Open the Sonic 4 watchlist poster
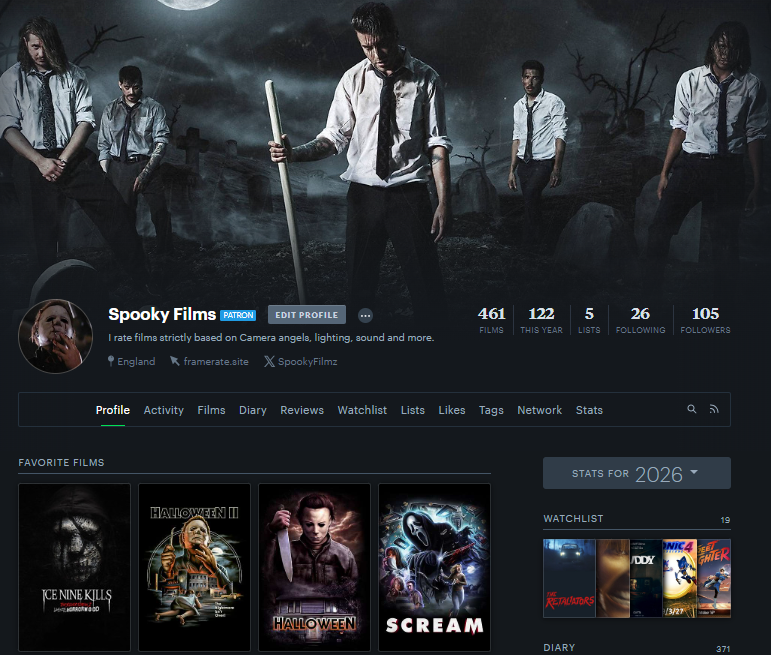 point(680,578)
